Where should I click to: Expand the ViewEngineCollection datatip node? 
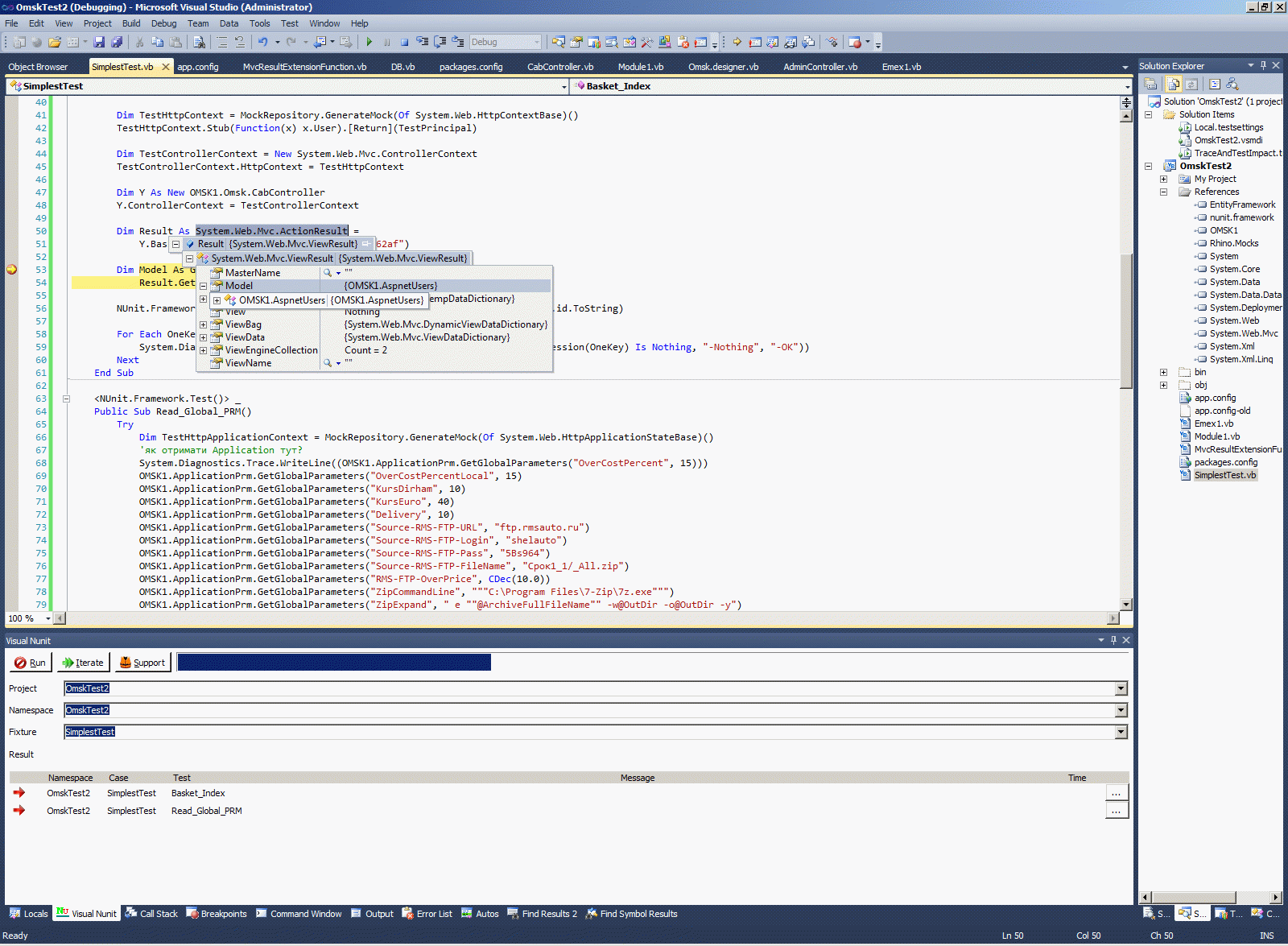pyautogui.click(x=203, y=350)
